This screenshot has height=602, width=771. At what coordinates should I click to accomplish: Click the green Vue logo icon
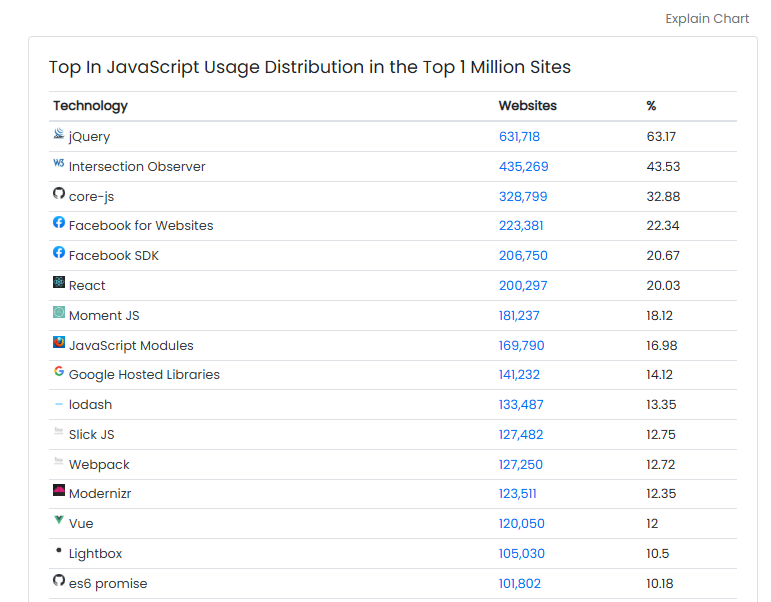coord(59,520)
